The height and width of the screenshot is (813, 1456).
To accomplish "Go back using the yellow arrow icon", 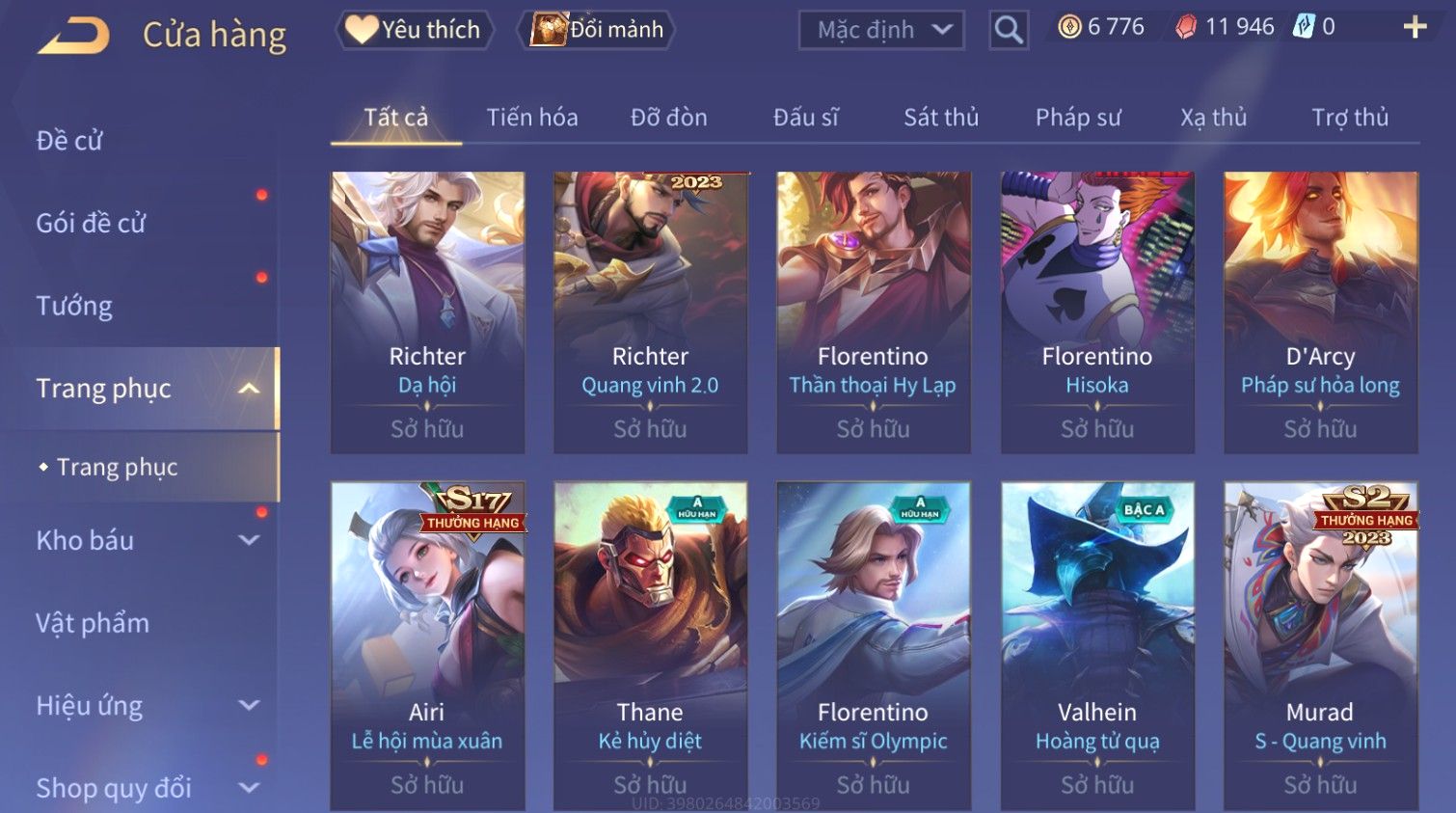I will point(73,36).
